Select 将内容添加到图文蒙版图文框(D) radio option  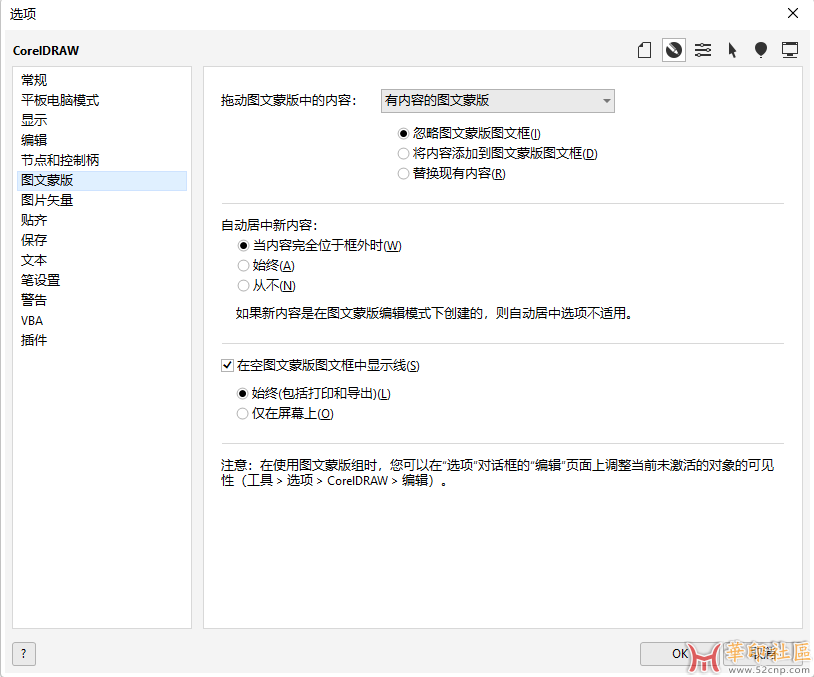pyautogui.click(x=497, y=154)
